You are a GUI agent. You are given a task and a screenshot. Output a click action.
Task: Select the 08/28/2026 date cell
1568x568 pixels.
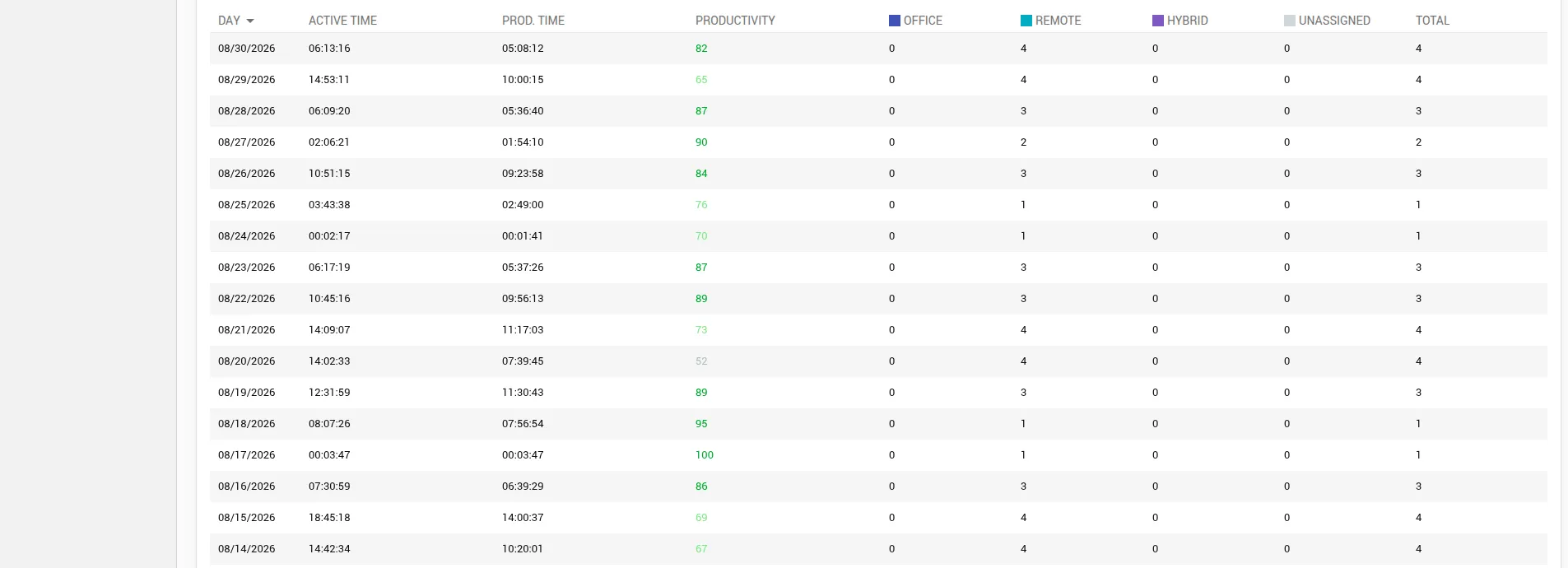point(247,111)
